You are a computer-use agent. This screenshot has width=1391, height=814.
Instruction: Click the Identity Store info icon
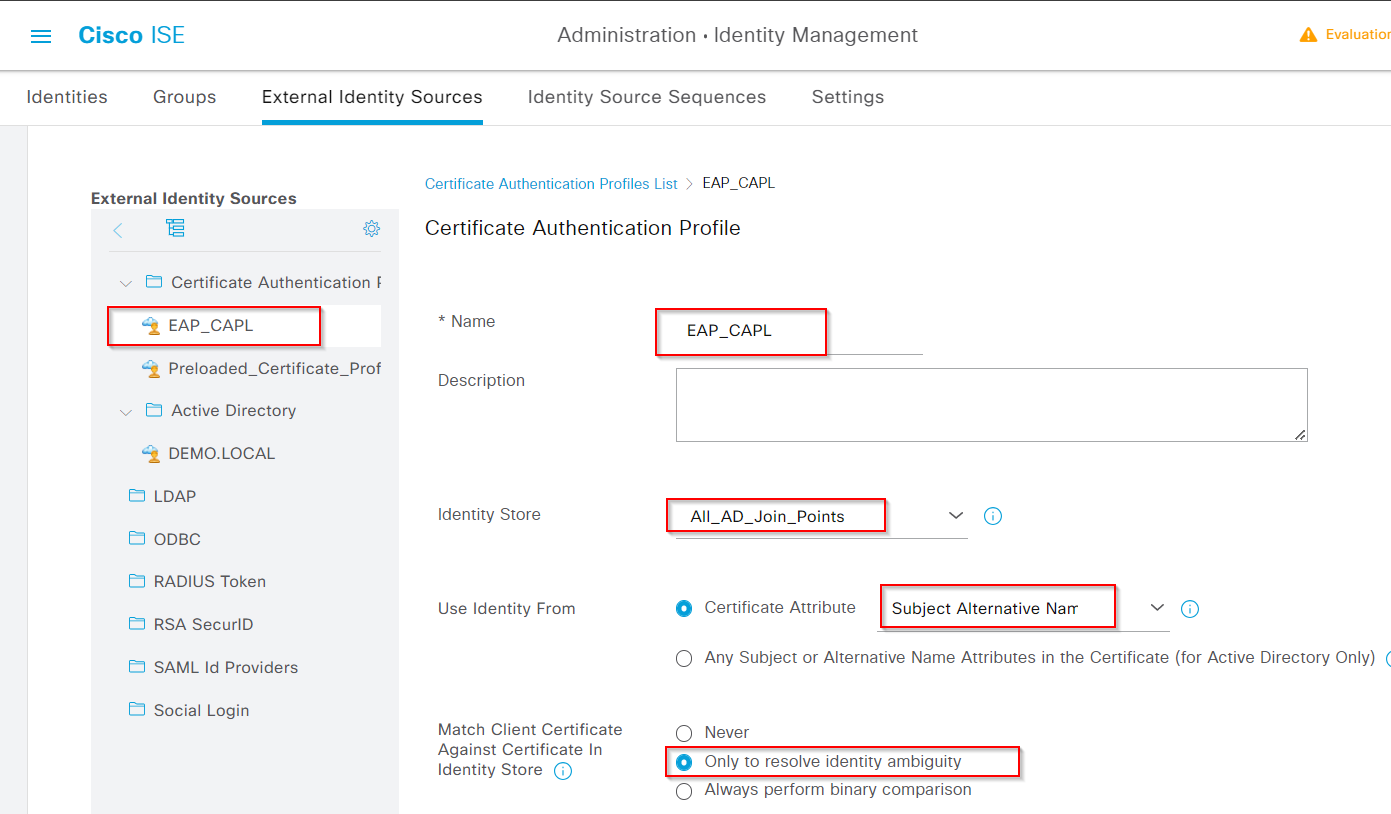(x=993, y=516)
